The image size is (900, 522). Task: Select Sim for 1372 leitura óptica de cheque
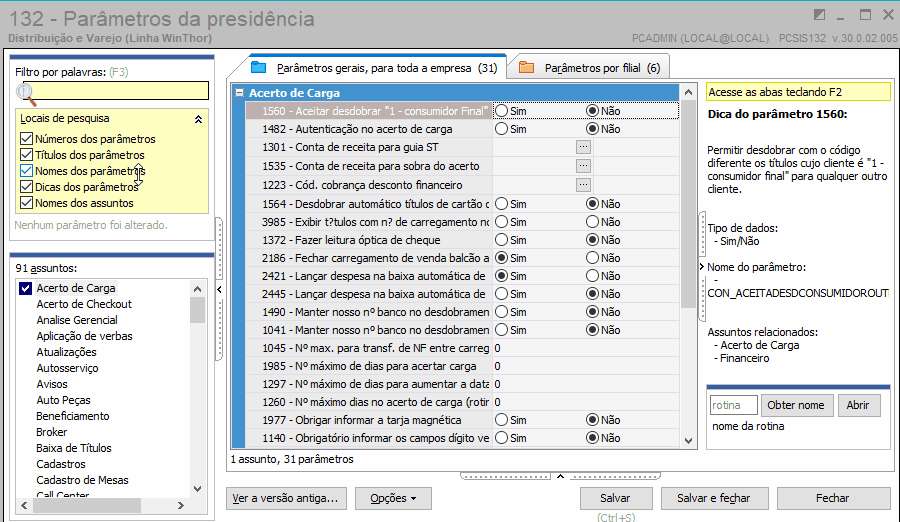click(x=501, y=239)
